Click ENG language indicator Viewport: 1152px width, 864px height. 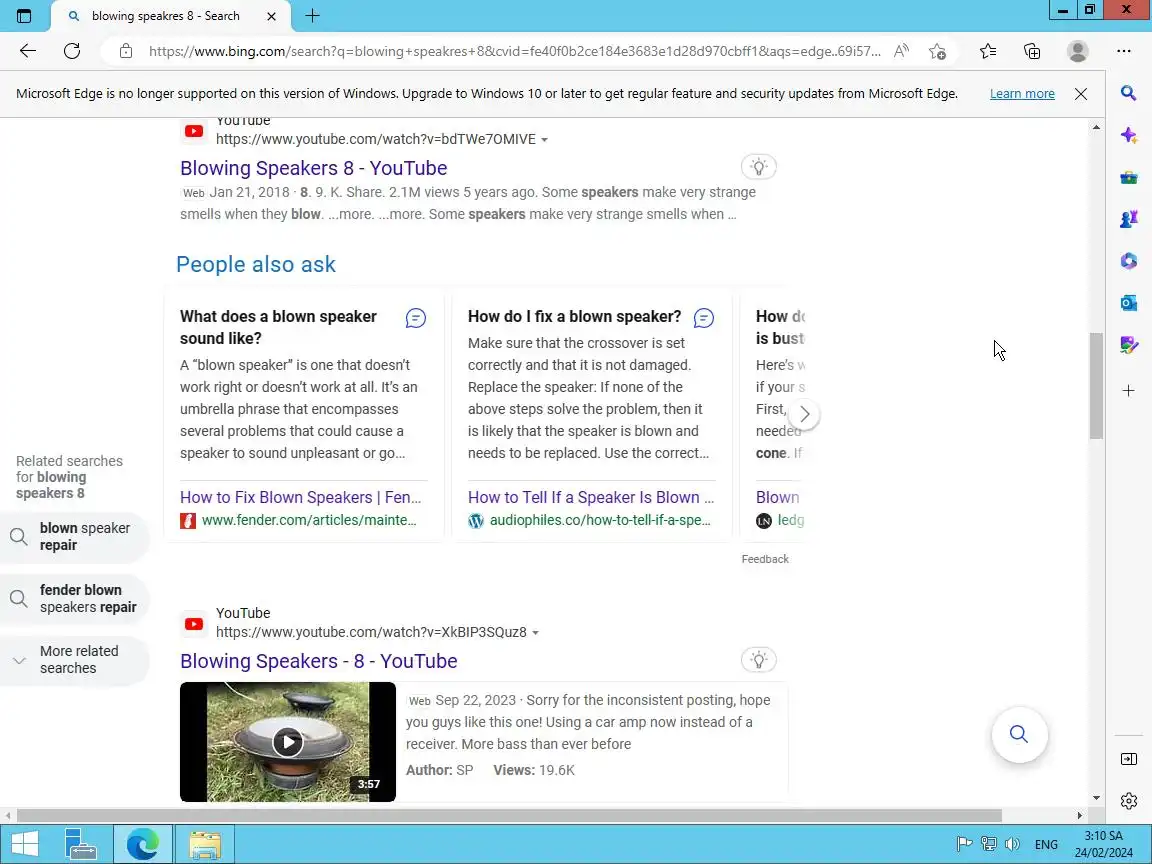click(x=1046, y=845)
